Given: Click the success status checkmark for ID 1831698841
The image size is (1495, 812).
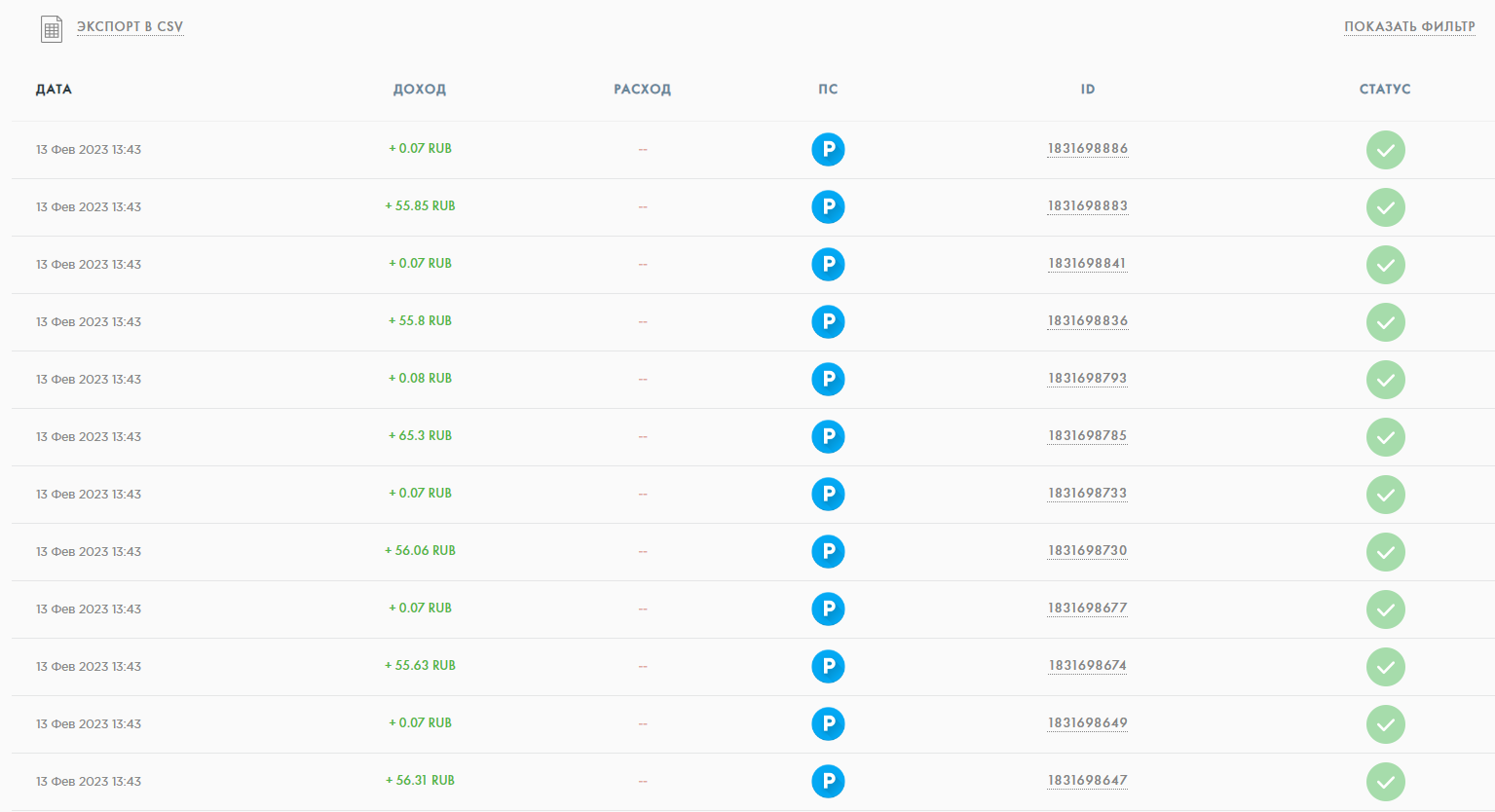Looking at the screenshot, I should [x=1385, y=265].
